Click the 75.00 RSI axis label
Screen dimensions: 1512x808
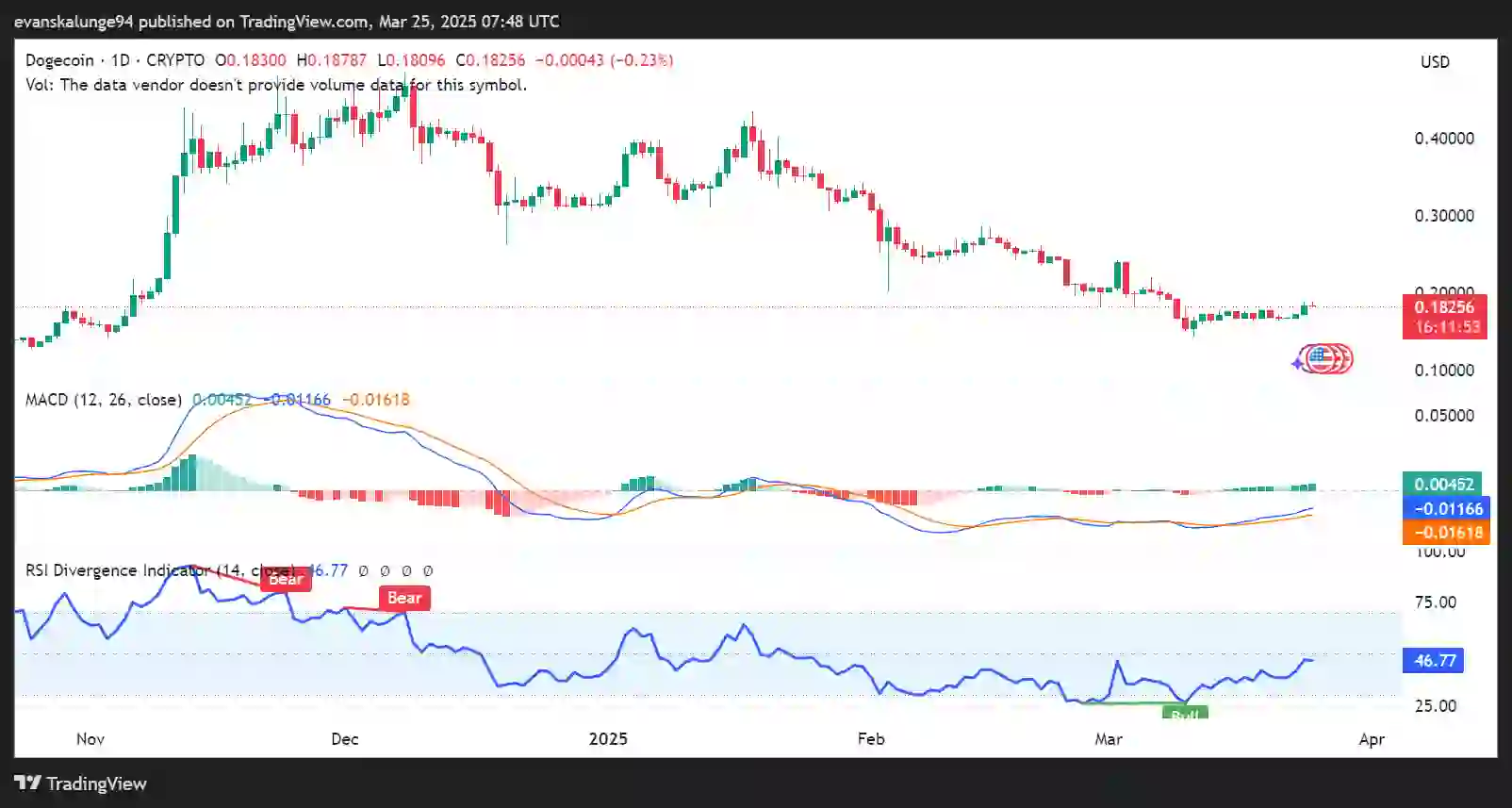pyautogui.click(x=1436, y=602)
